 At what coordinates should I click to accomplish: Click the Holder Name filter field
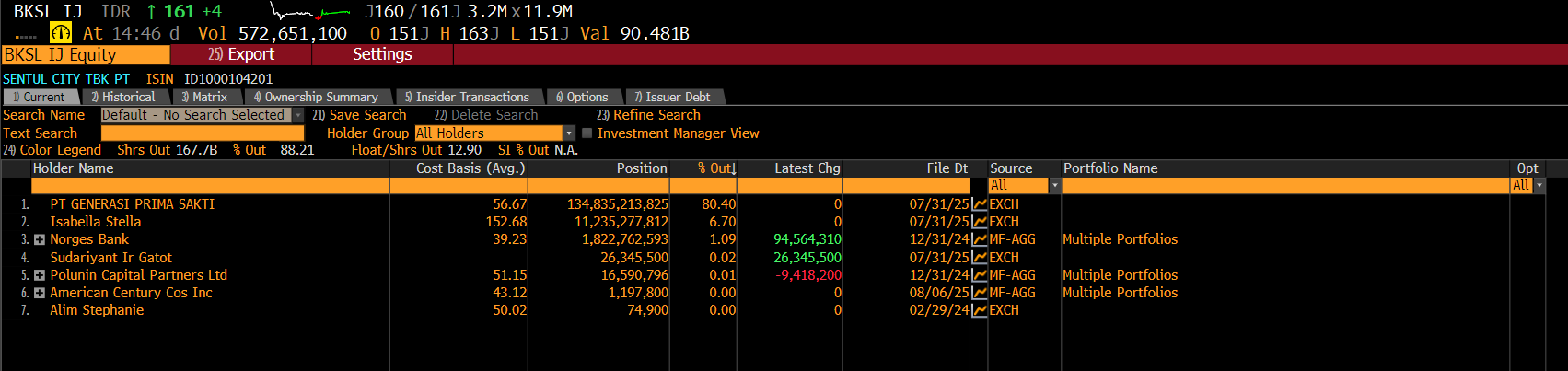pyautogui.click(x=210, y=185)
